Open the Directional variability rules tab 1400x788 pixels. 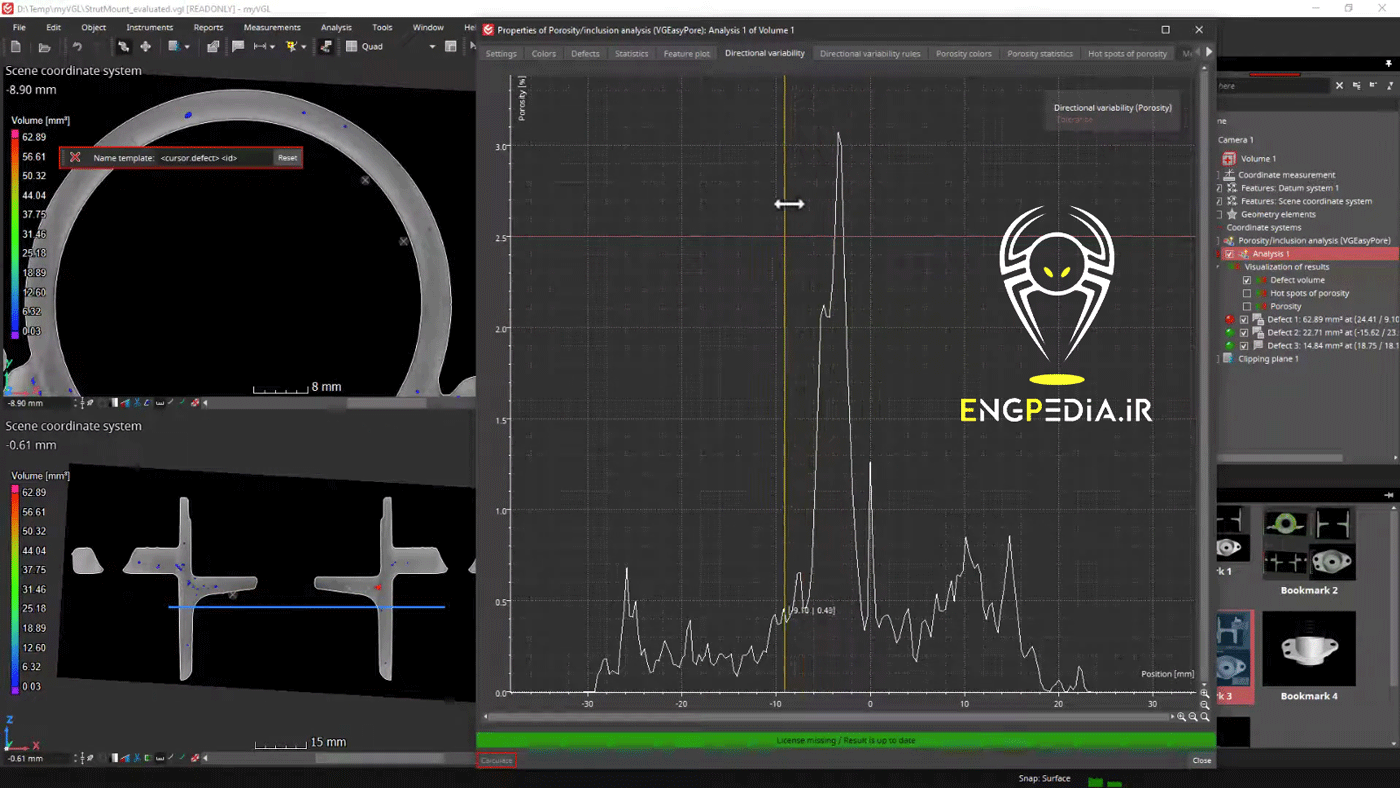(870, 53)
